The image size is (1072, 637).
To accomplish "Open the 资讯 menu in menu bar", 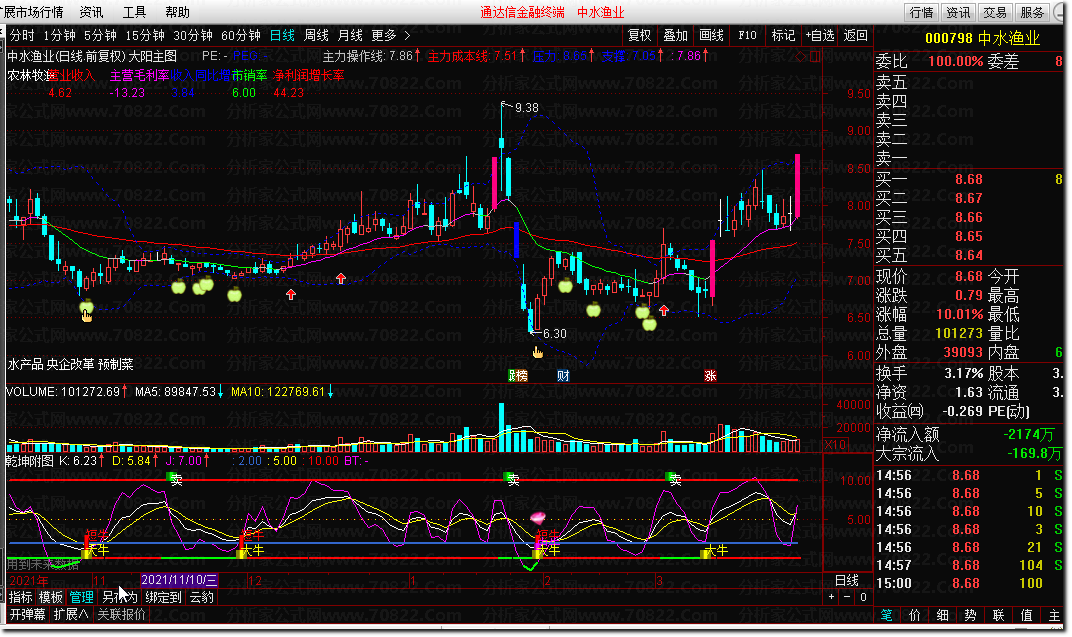I will pos(91,12).
